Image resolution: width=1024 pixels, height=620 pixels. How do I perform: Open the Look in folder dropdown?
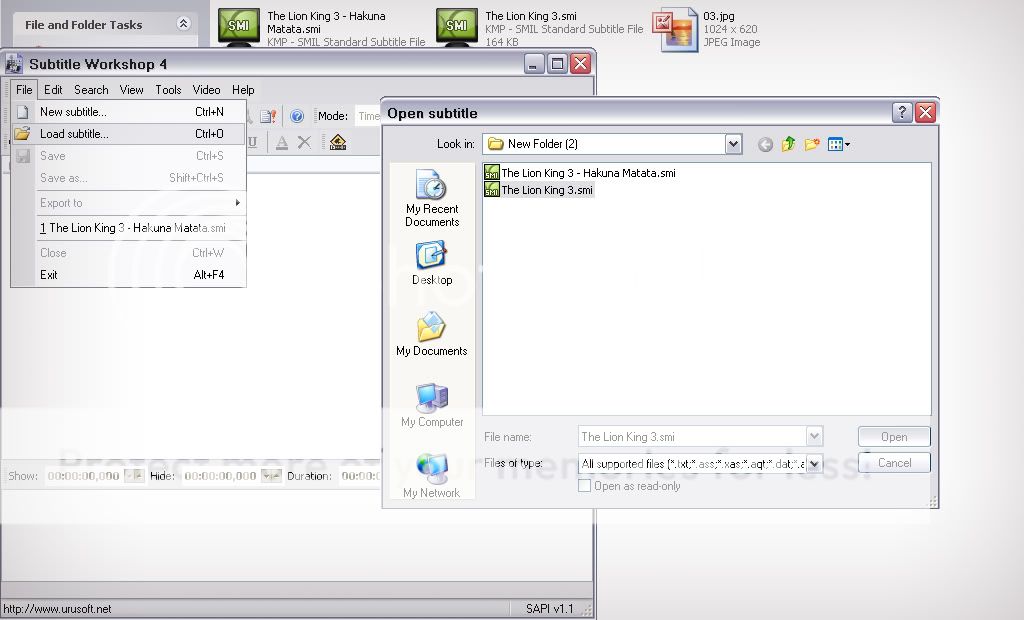(x=733, y=144)
